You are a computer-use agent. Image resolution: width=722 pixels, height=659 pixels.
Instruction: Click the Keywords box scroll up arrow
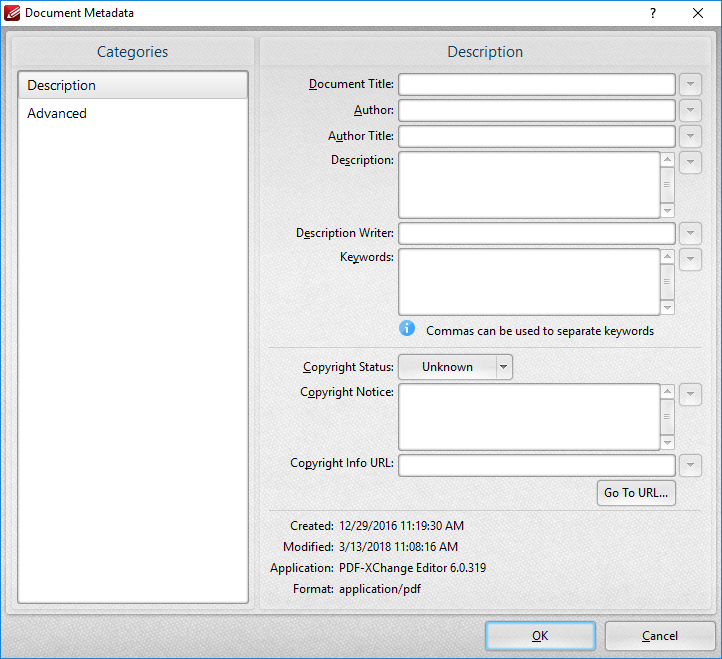coord(667,257)
